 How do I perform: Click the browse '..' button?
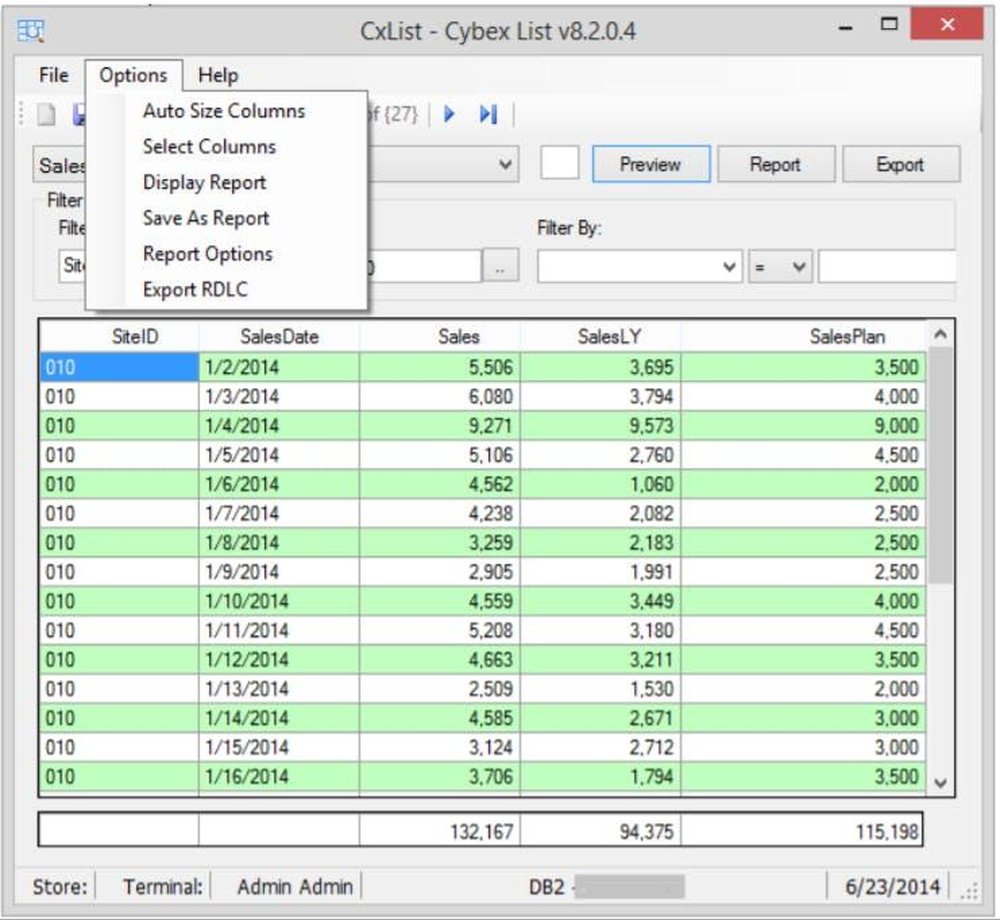click(500, 267)
